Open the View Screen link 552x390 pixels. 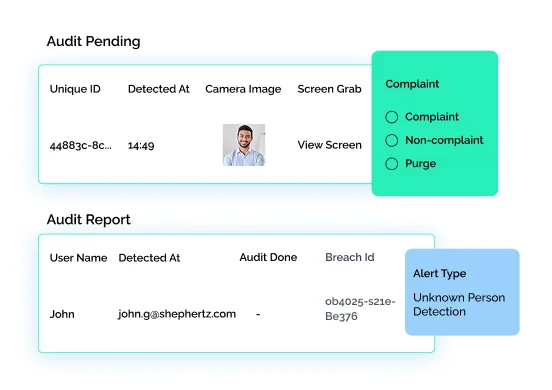pos(329,145)
